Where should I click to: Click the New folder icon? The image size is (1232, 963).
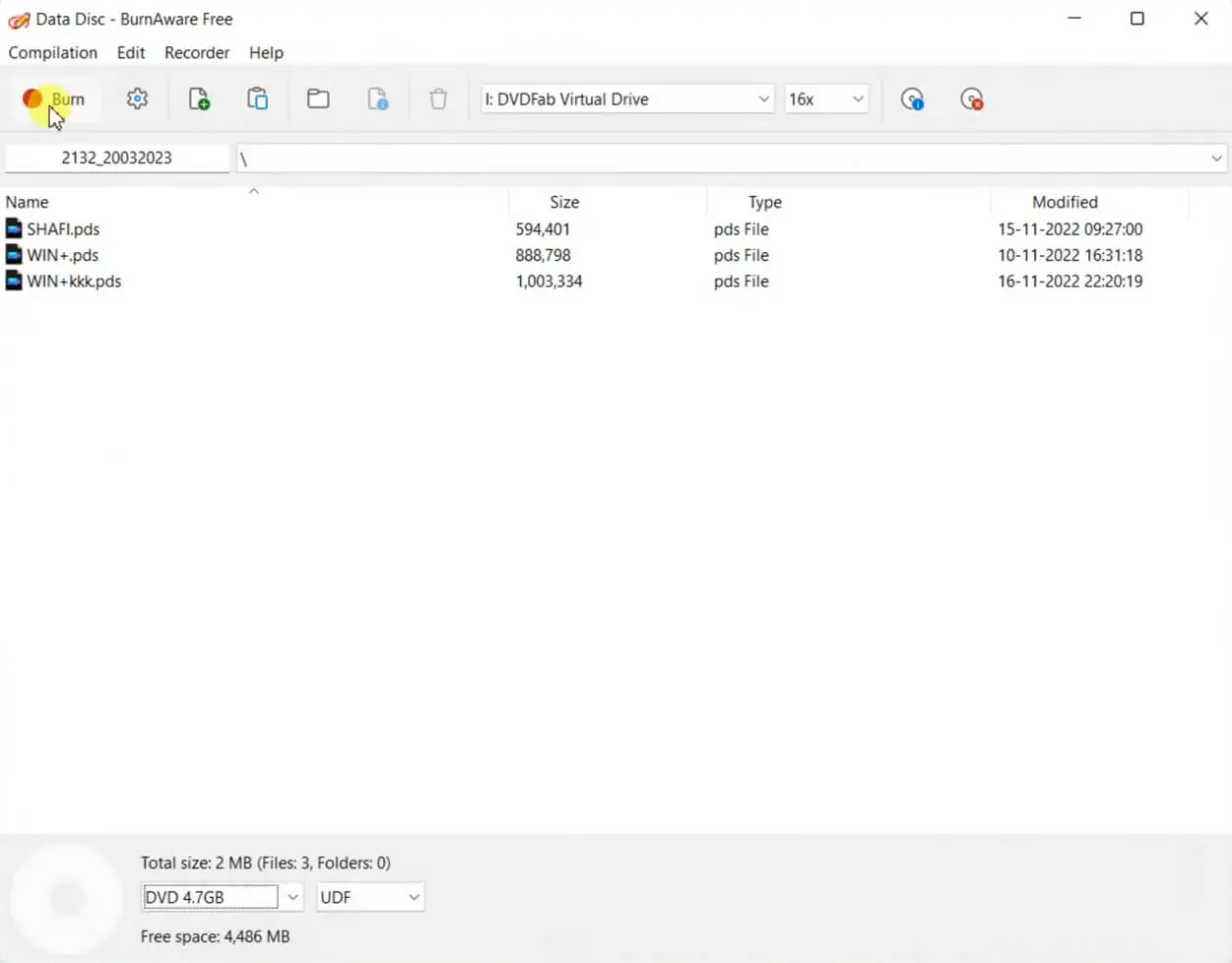click(318, 98)
